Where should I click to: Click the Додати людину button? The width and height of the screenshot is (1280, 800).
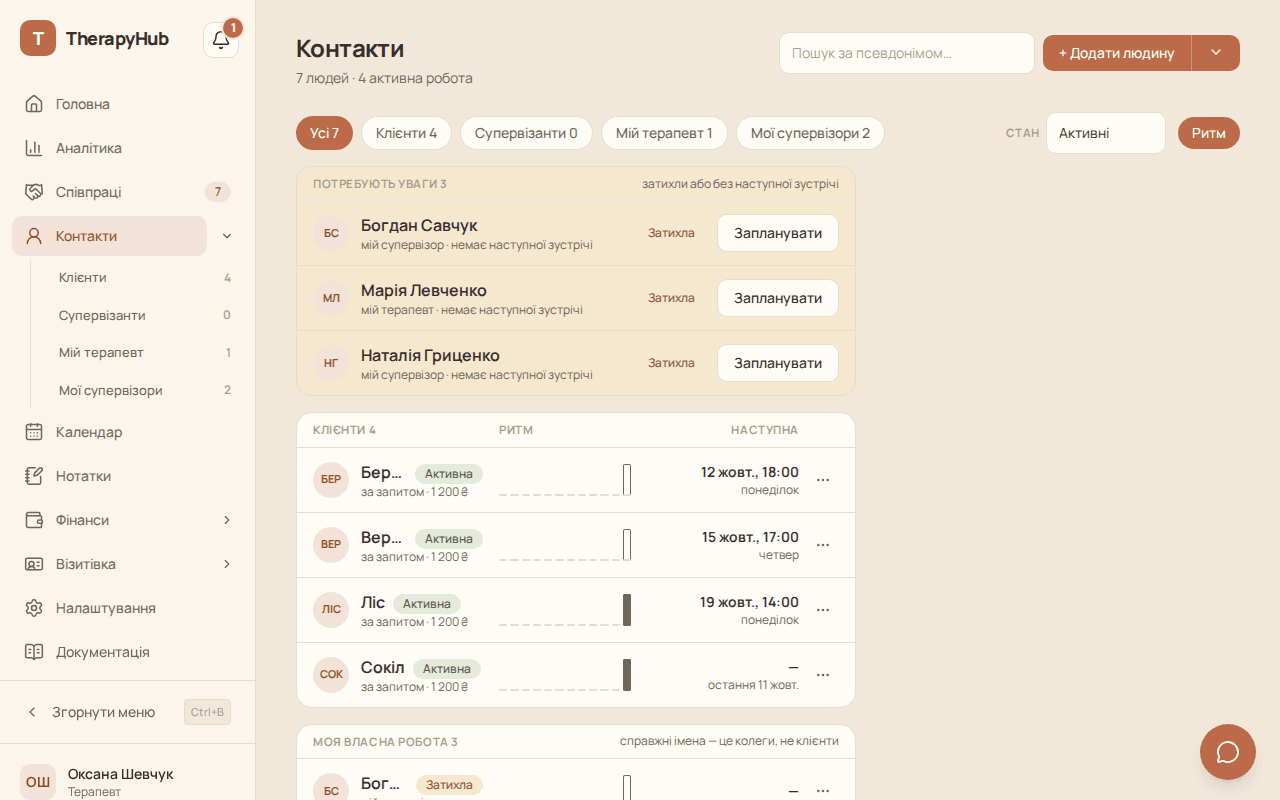1117,53
